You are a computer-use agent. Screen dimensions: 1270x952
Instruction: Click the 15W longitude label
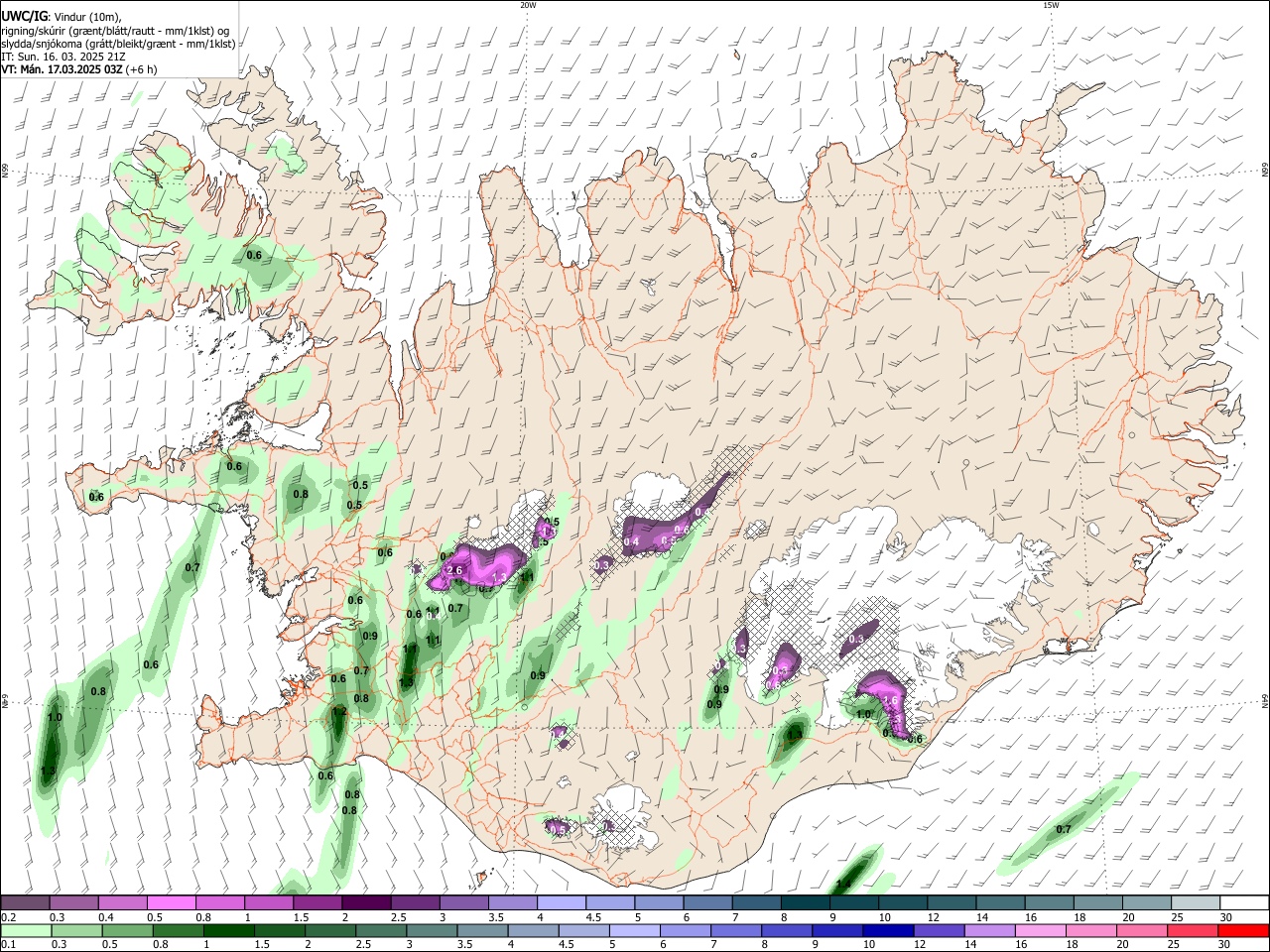(x=1050, y=5)
